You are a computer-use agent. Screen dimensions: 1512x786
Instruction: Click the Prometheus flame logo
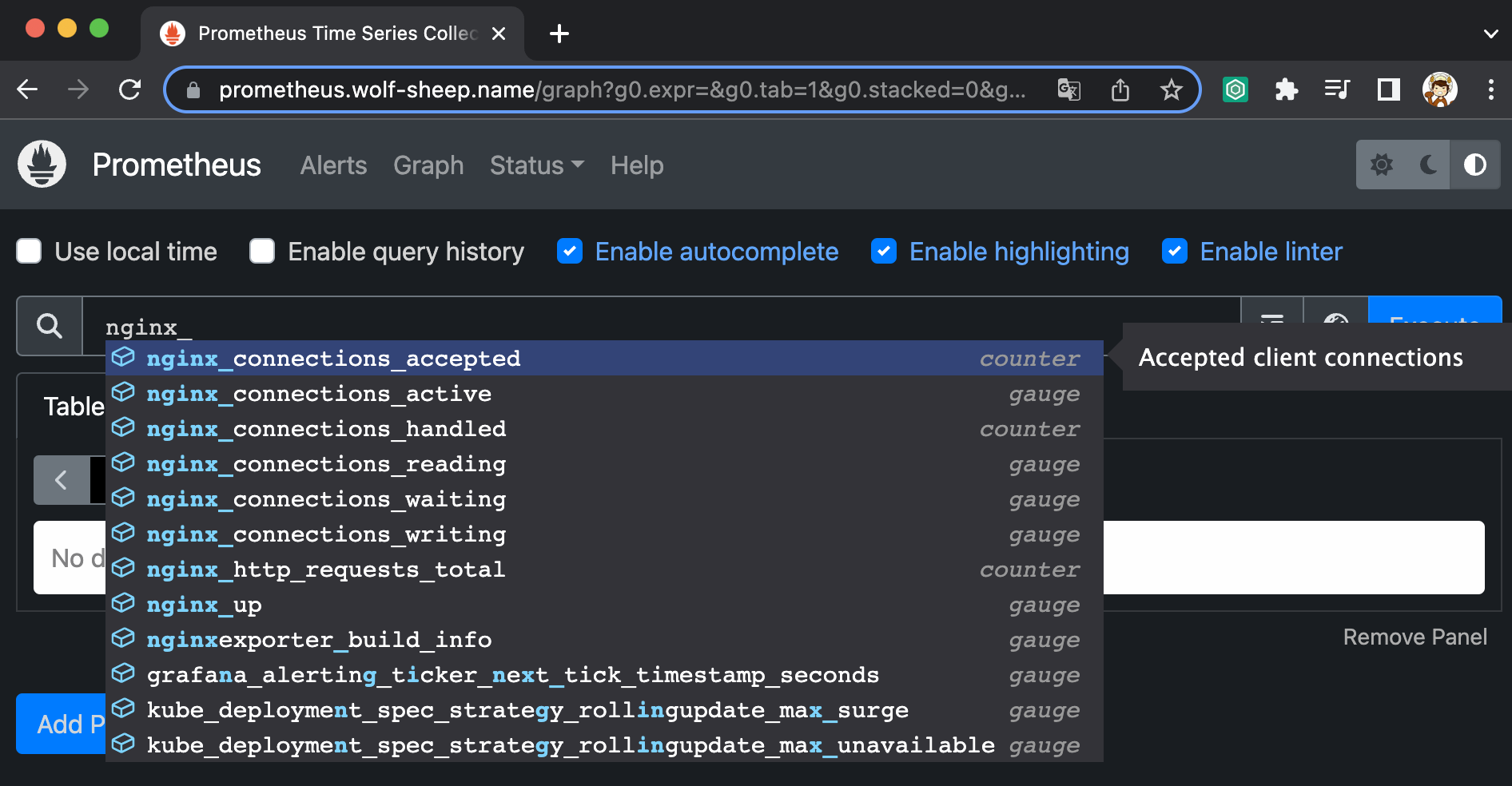42,164
